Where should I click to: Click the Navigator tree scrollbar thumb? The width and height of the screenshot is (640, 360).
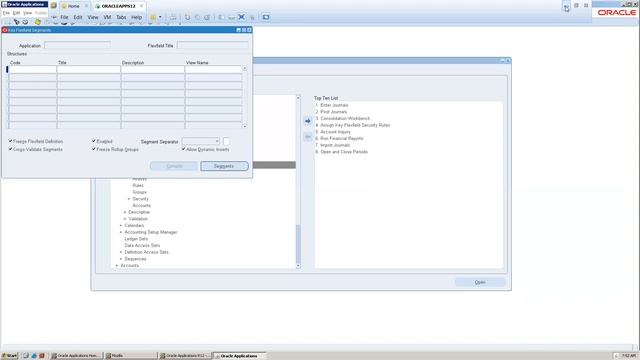[x=298, y=244]
